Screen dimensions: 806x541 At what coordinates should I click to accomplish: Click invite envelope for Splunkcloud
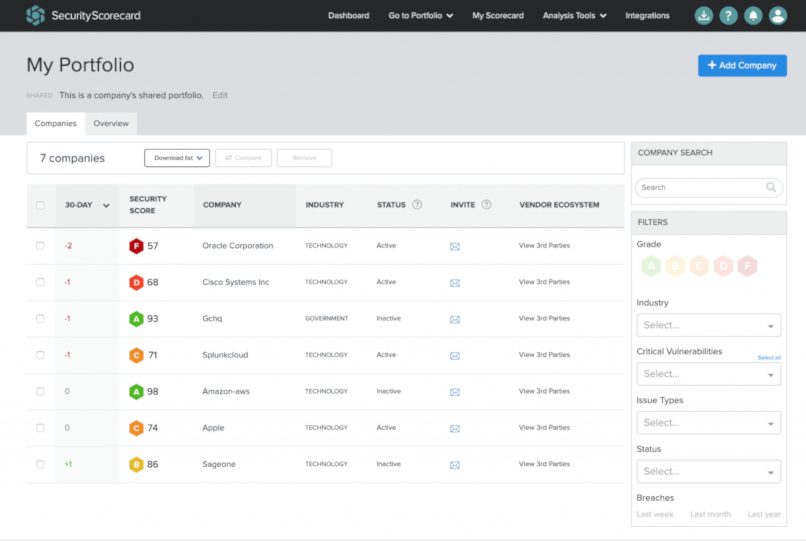(x=455, y=356)
